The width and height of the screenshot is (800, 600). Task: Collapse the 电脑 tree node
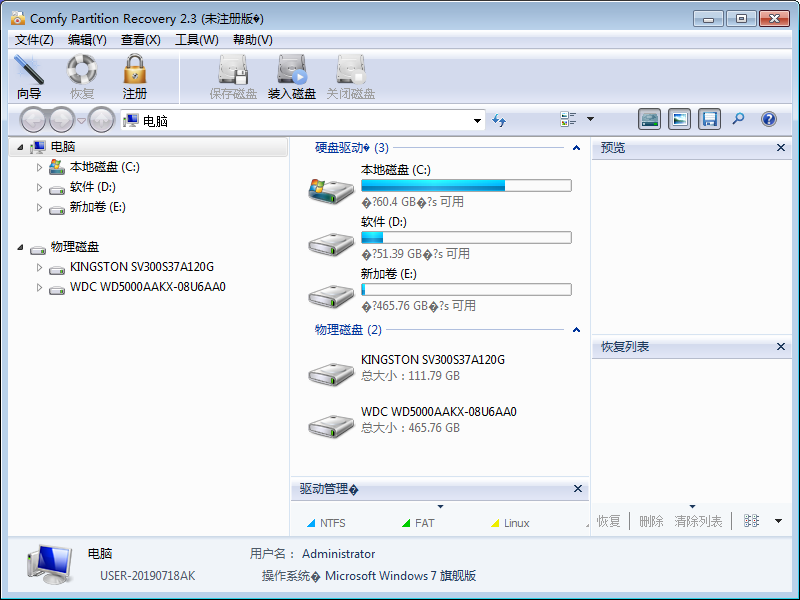(x=20, y=147)
